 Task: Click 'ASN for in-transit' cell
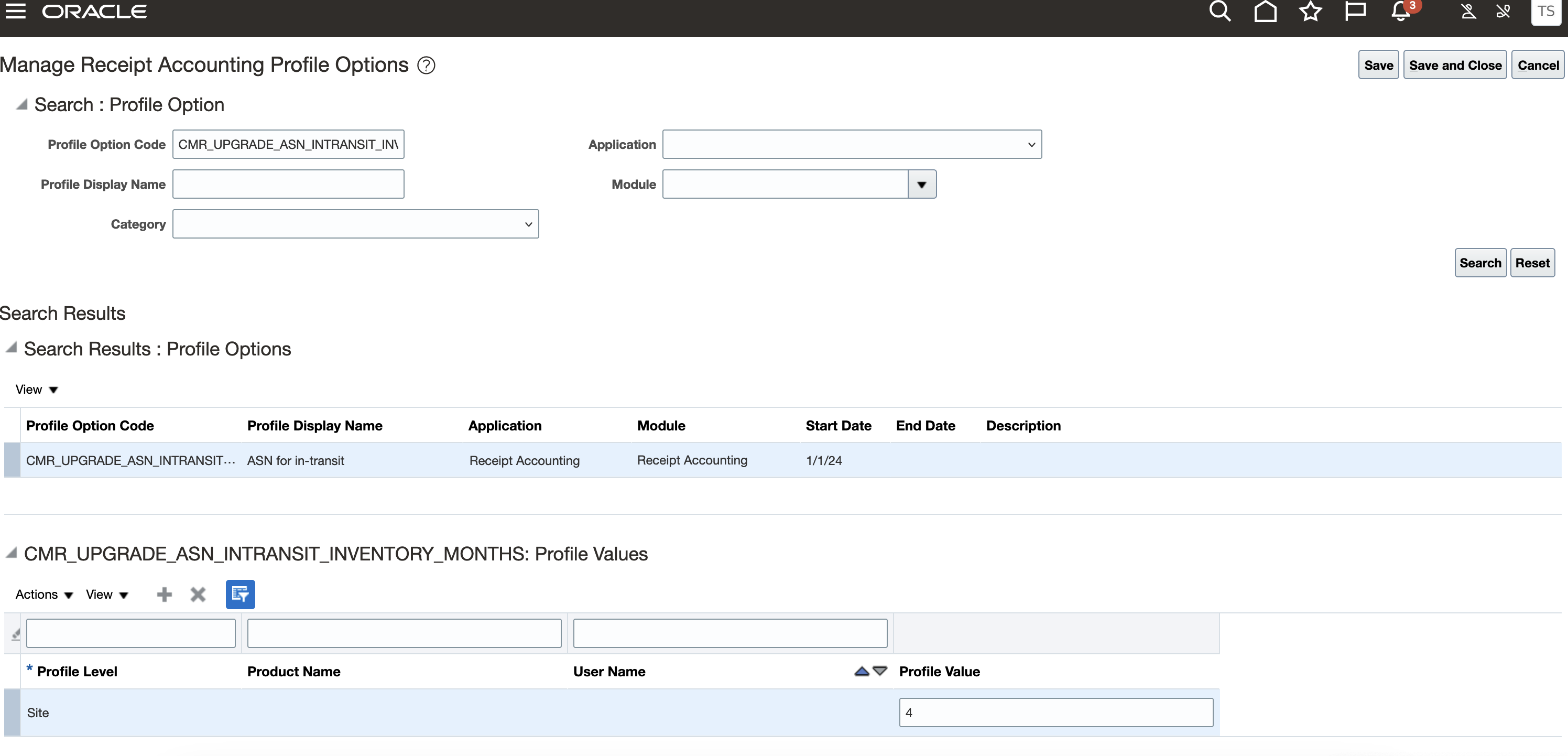point(296,461)
